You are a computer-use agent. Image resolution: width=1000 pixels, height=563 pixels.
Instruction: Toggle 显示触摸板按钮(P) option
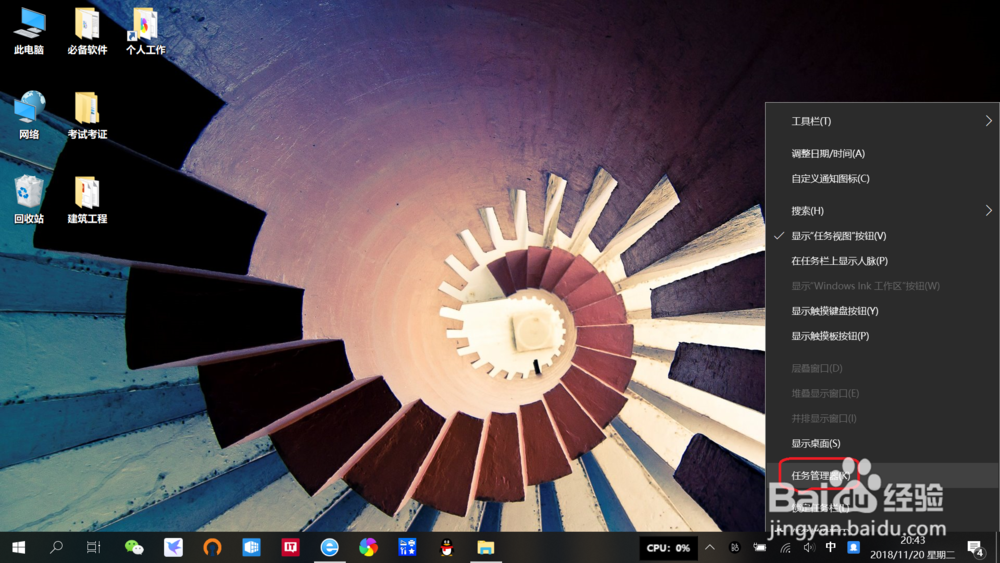883,336
